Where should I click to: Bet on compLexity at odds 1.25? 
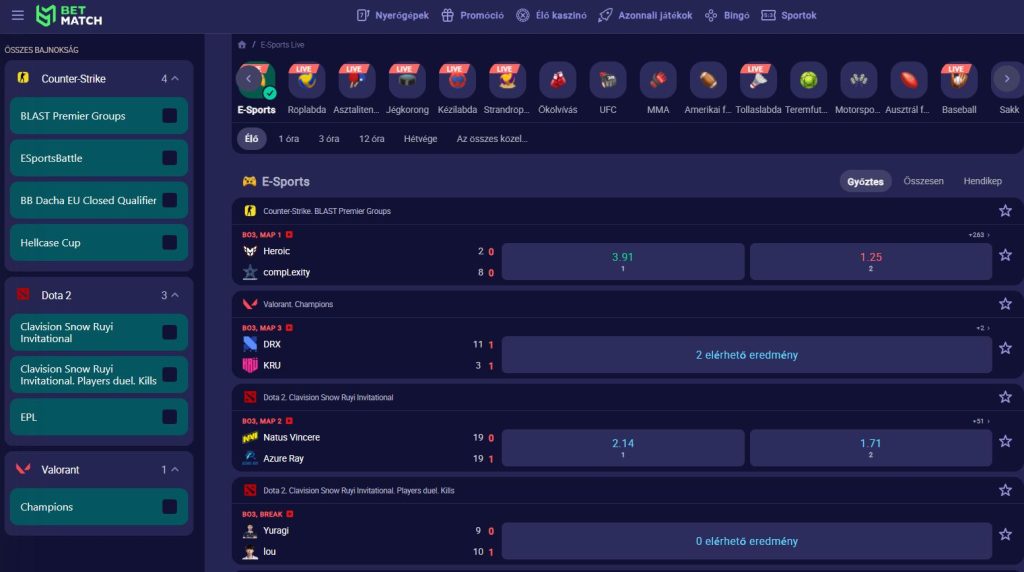pyautogui.click(x=871, y=262)
